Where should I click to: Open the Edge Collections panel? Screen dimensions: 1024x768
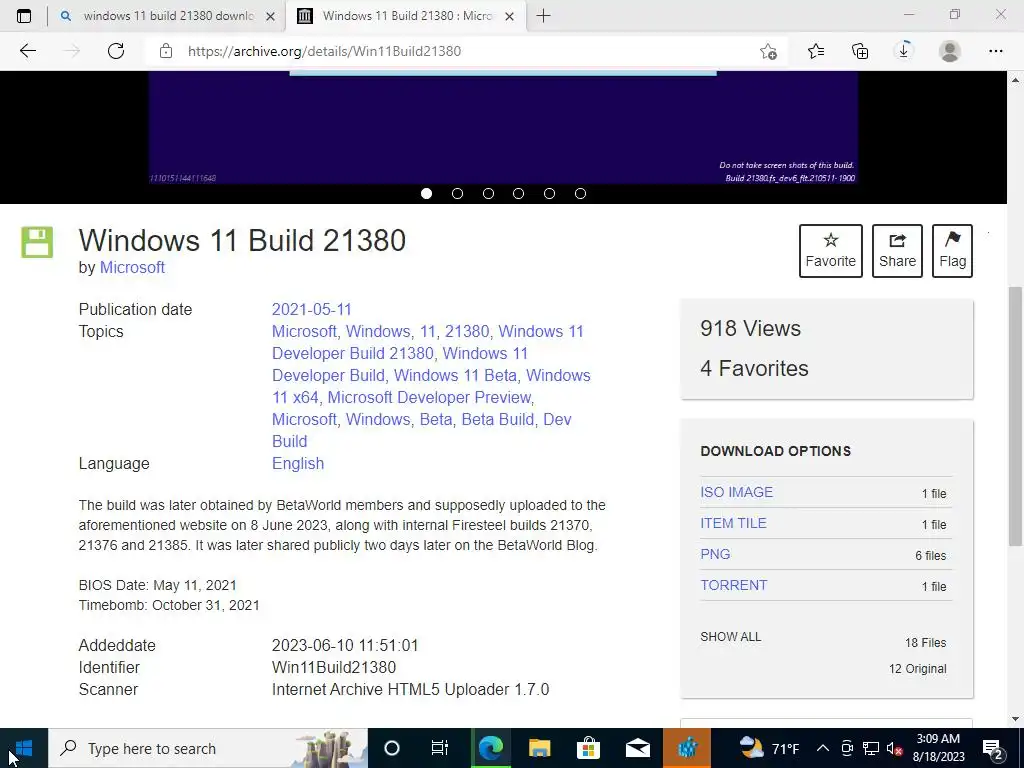860,51
